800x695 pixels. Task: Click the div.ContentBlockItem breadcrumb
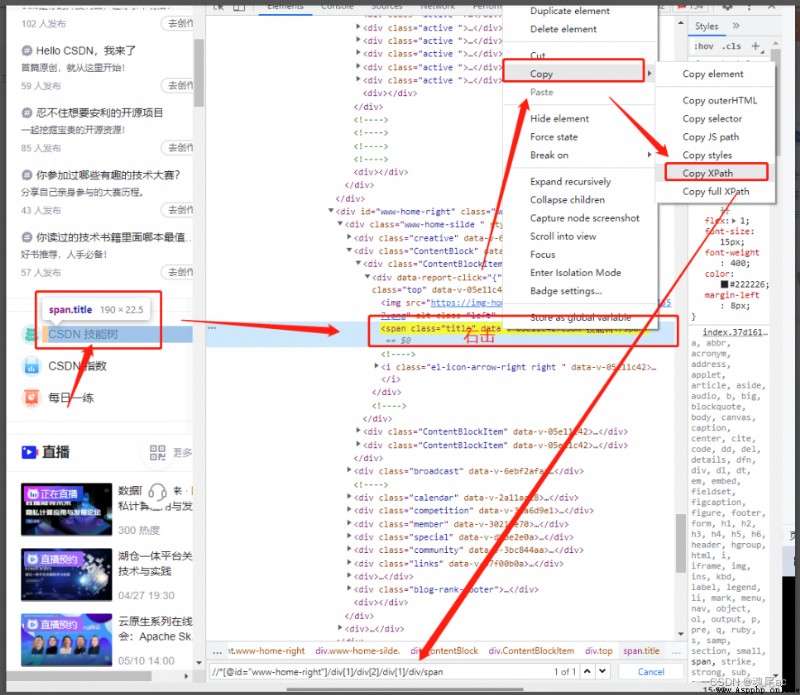point(531,651)
